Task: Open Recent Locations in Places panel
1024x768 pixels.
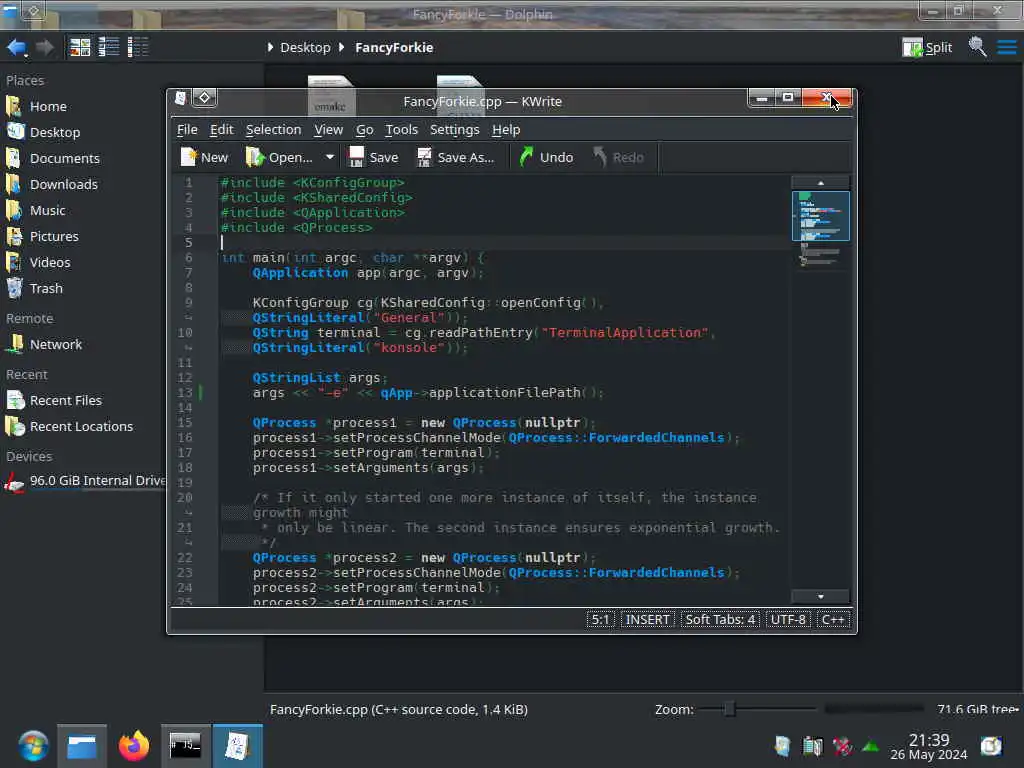Action: click(x=84, y=426)
